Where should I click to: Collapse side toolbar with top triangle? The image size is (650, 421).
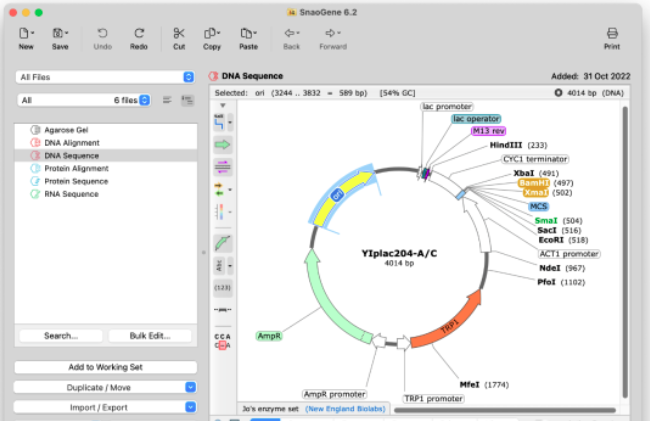(223, 105)
